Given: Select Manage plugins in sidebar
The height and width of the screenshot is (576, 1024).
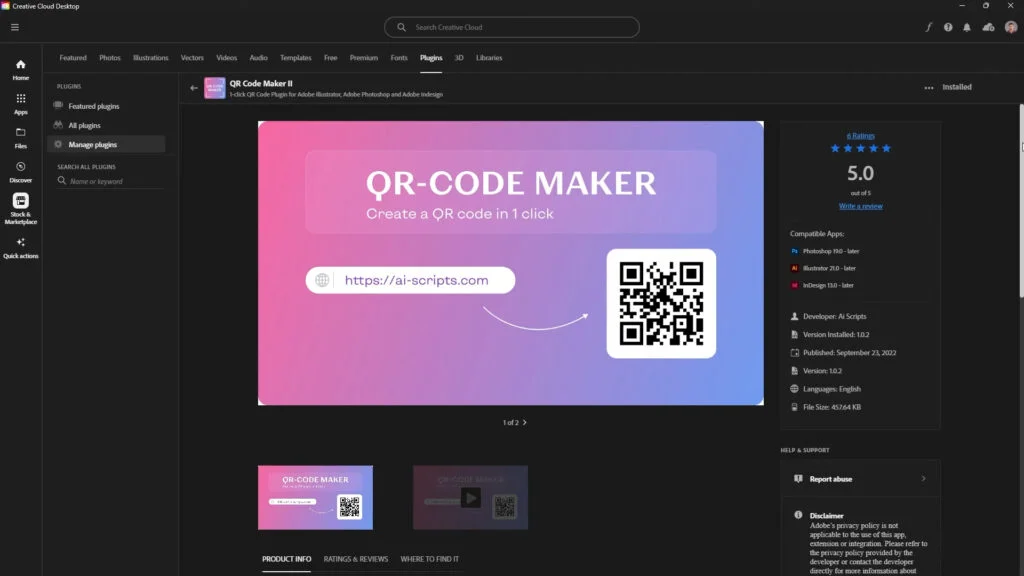Looking at the screenshot, I should [106, 144].
